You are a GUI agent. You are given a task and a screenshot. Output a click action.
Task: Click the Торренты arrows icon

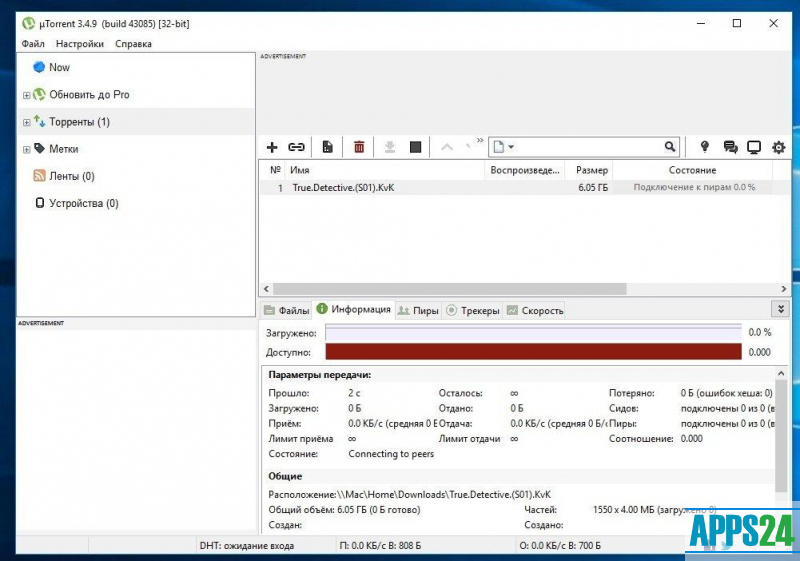click(x=39, y=121)
